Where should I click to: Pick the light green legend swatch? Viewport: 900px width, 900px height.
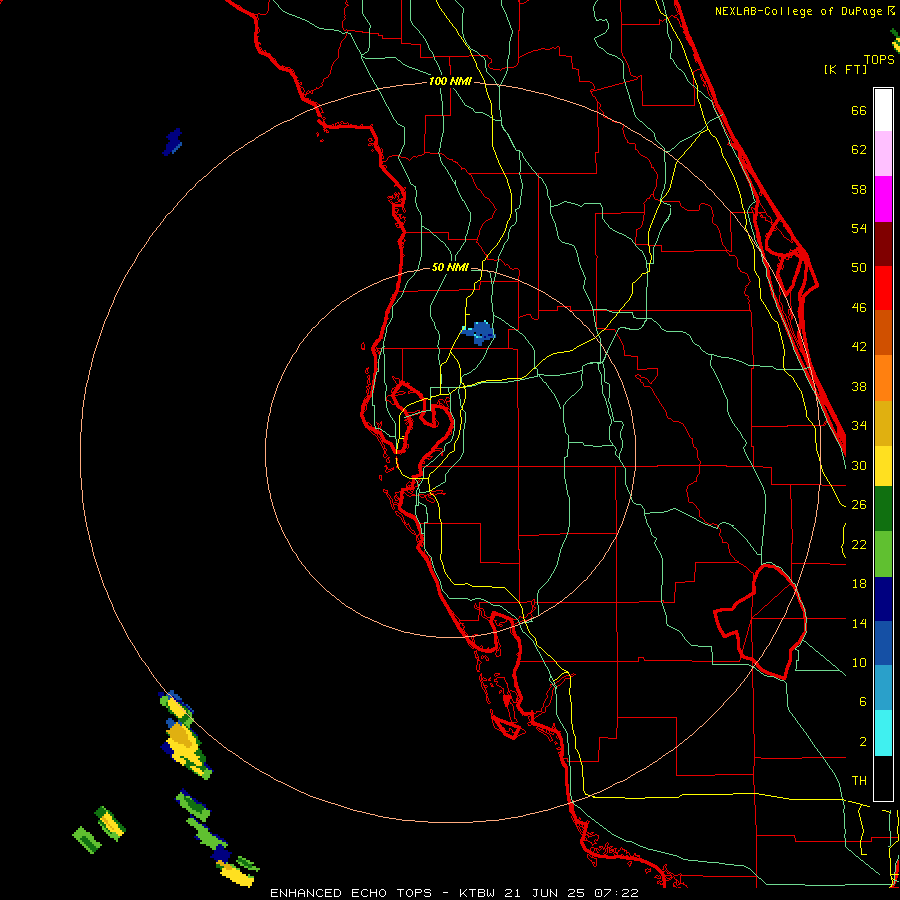(x=883, y=554)
